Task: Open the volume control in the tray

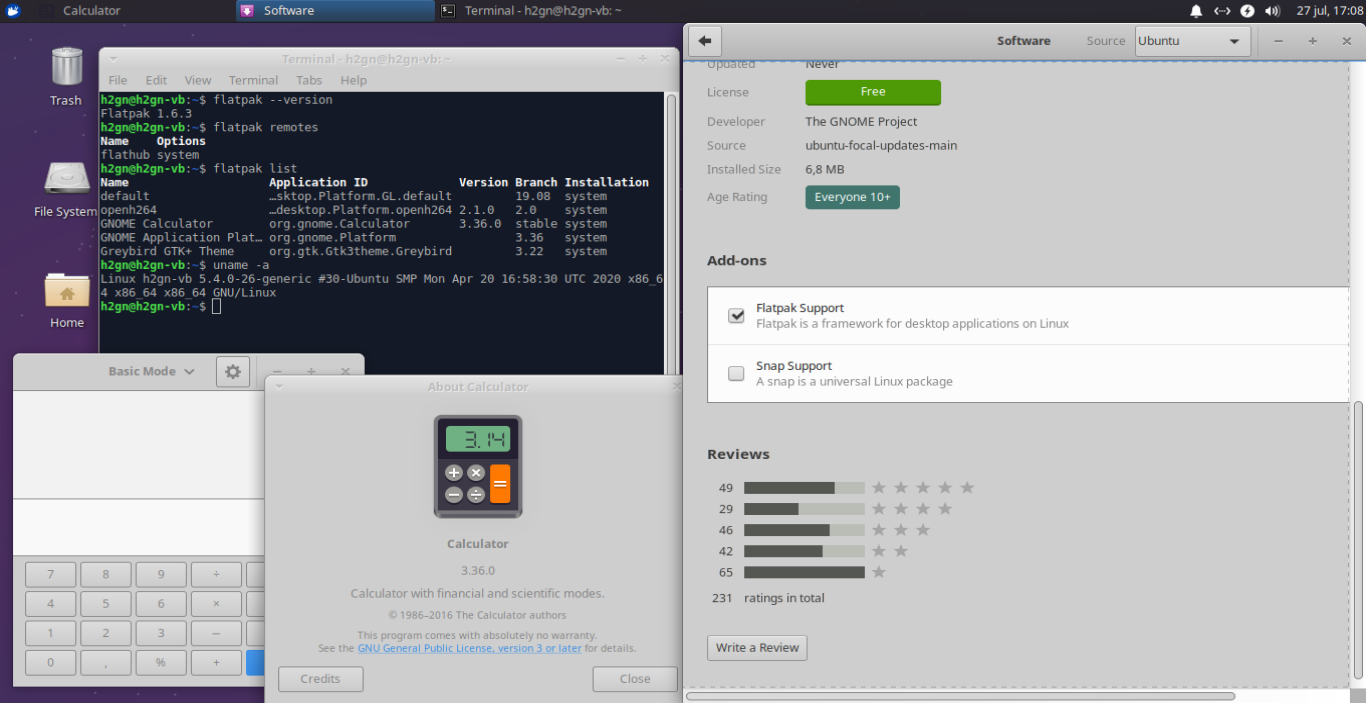Action: pyautogui.click(x=1273, y=10)
